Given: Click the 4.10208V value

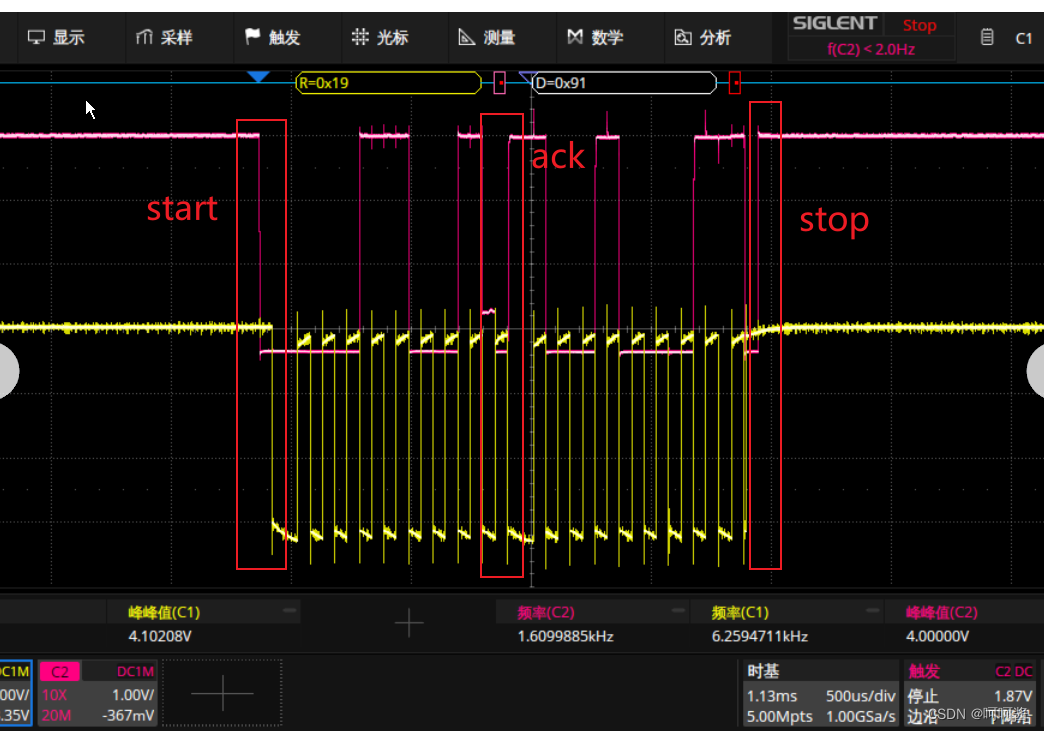Looking at the screenshot, I should 160,636.
